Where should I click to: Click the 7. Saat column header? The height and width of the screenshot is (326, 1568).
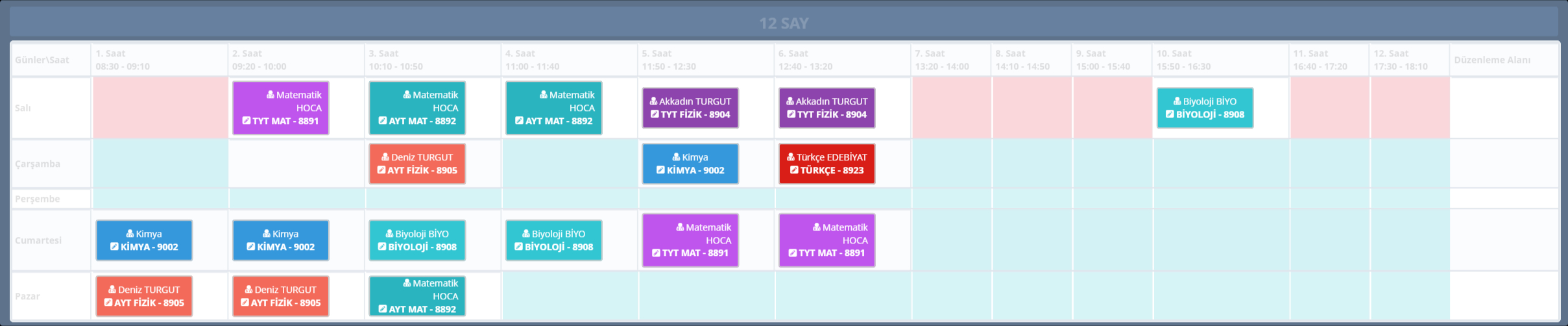950,60
